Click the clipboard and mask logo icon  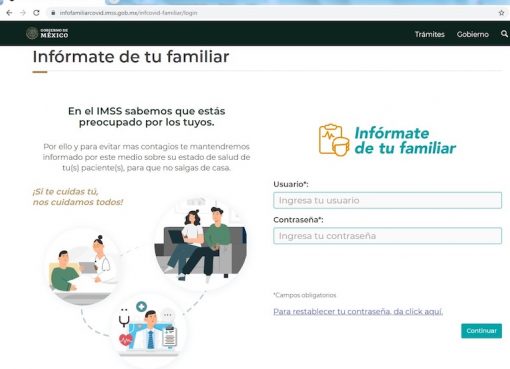point(334,140)
